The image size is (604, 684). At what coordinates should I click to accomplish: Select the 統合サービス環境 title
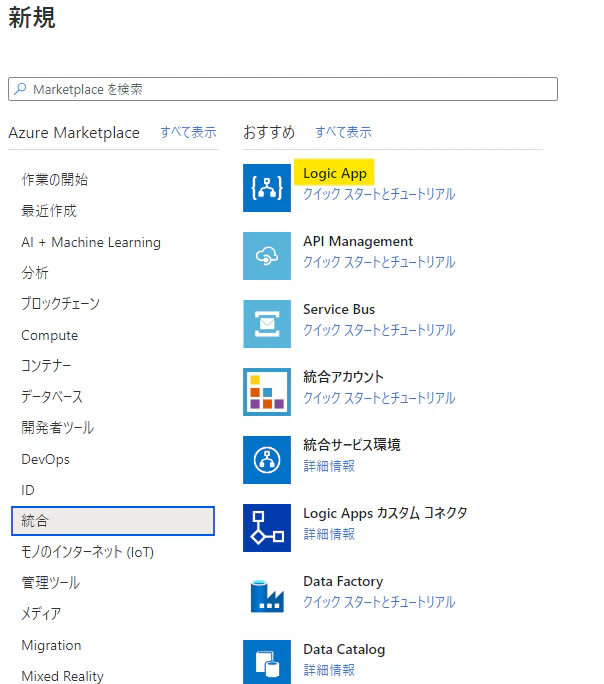(x=351, y=445)
